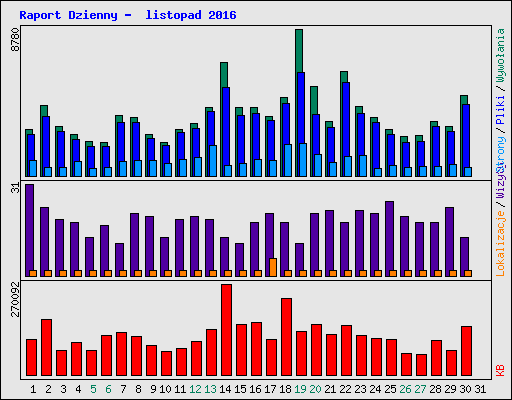The width and height of the screenshot is (512, 400).
Task: Click the orange Lokalizacje legend label
Action: click(x=500, y=244)
